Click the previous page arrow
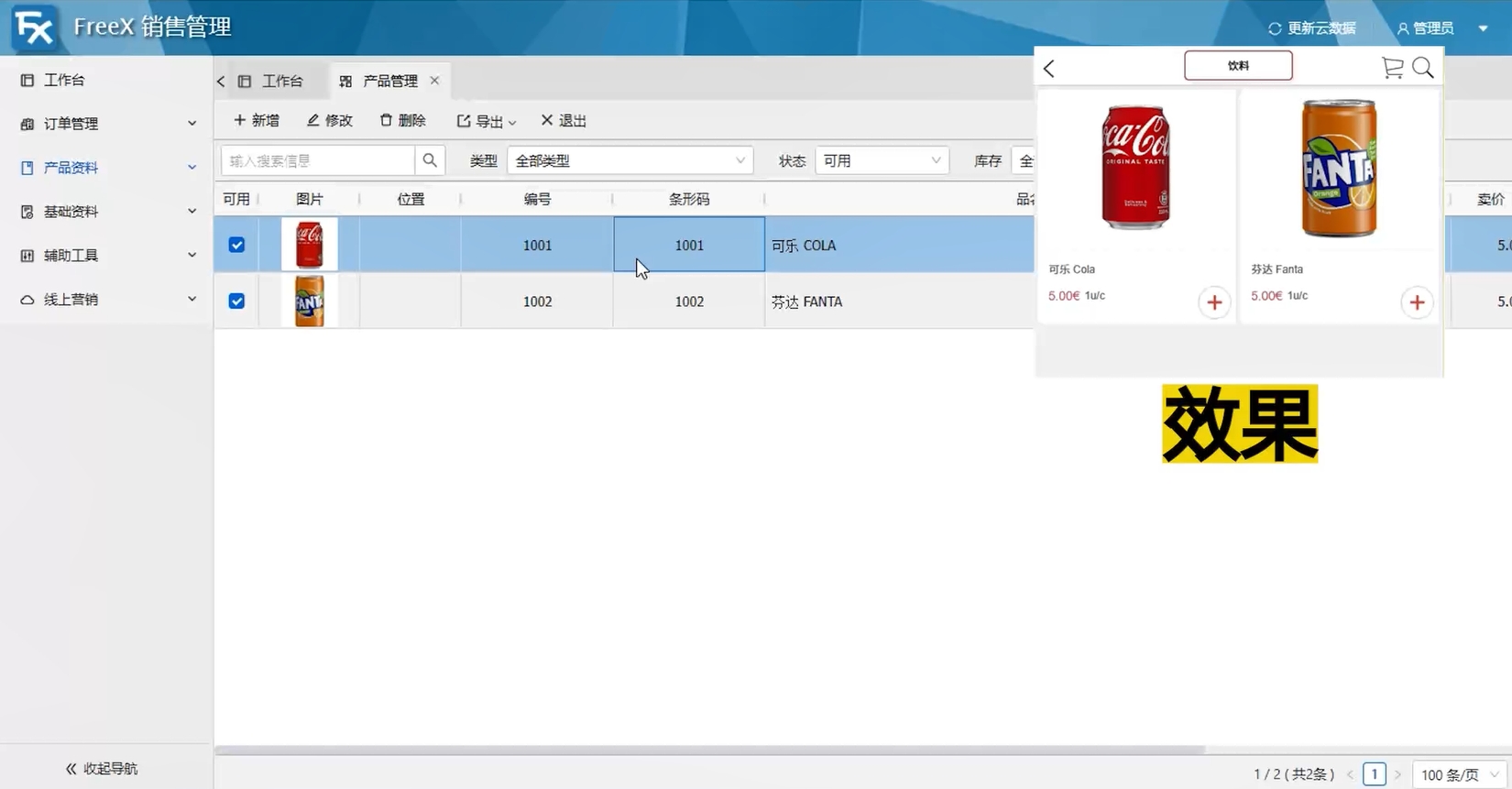Image resolution: width=1512 pixels, height=789 pixels. 1351,775
